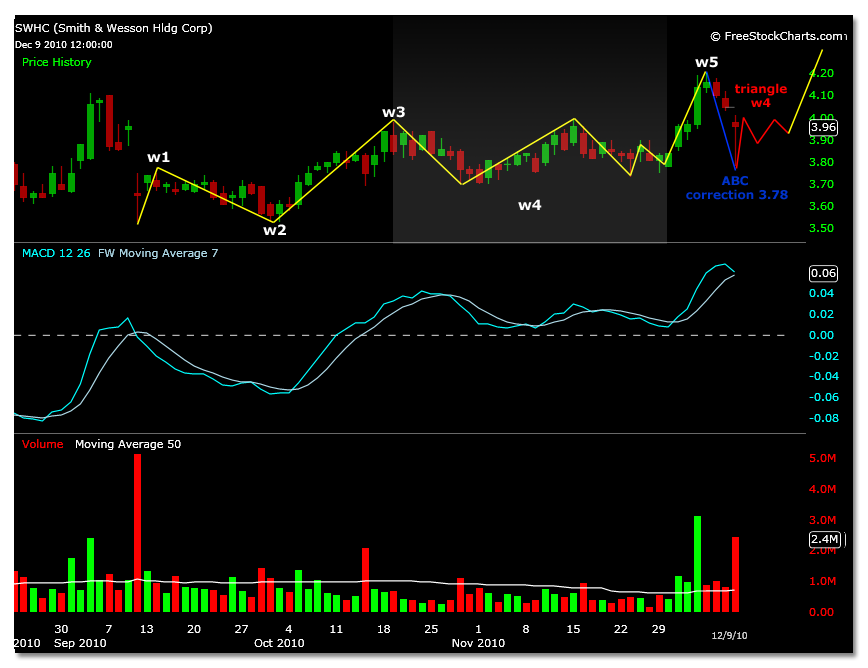Click the volume value tag 2.4M
This screenshot has height=668, width=868.
pyautogui.click(x=823, y=540)
